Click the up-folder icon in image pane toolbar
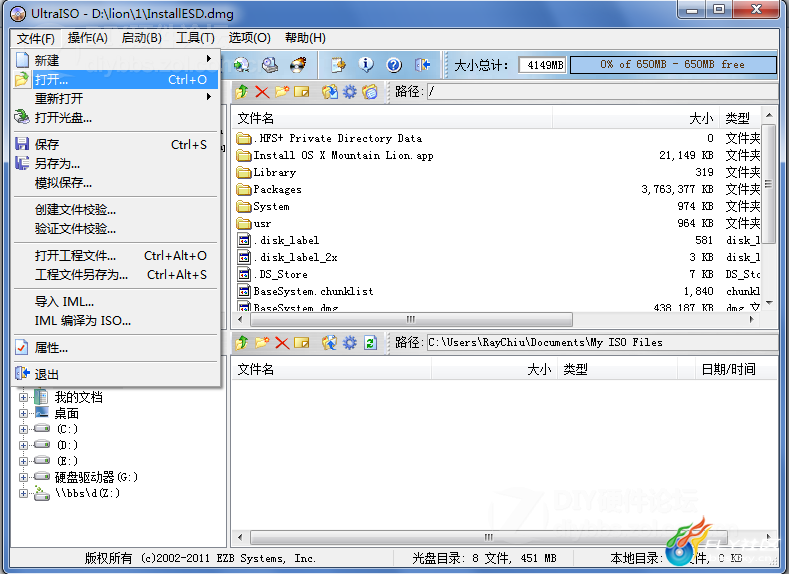 (x=242, y=92)
